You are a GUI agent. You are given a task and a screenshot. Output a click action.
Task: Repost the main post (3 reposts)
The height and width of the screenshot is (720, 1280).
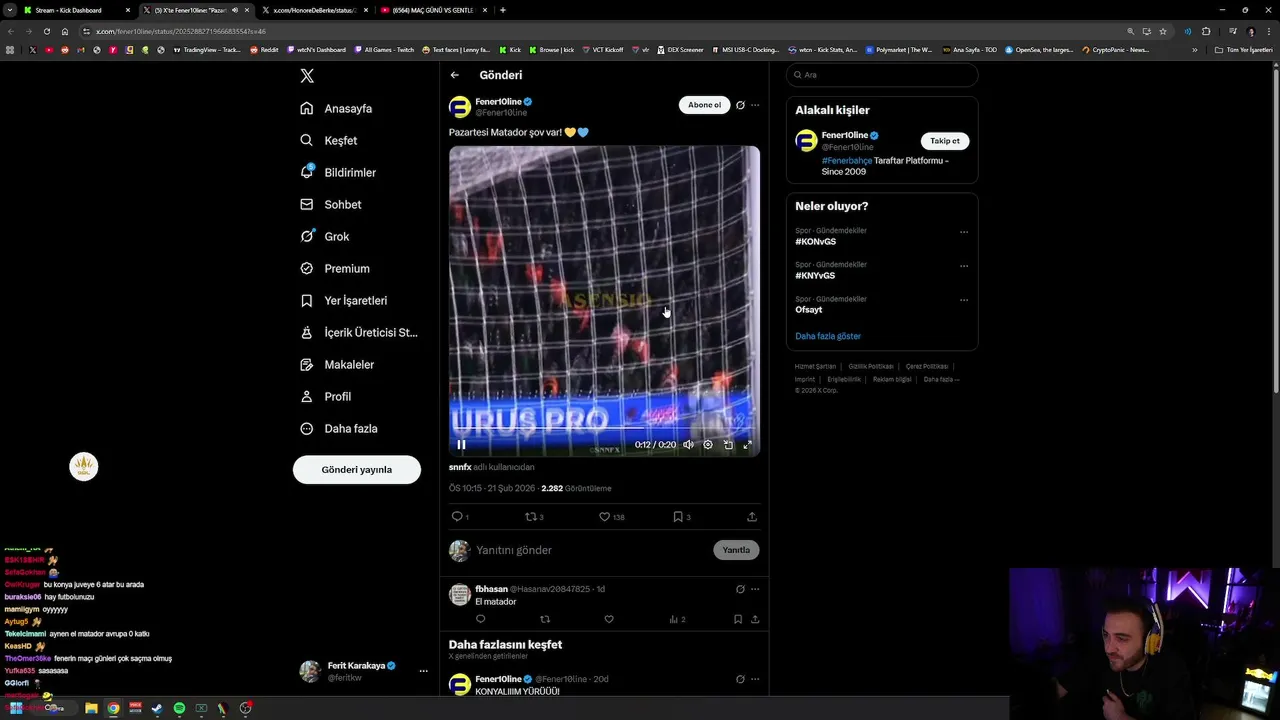pyautogui.click(x=534, y=517)
